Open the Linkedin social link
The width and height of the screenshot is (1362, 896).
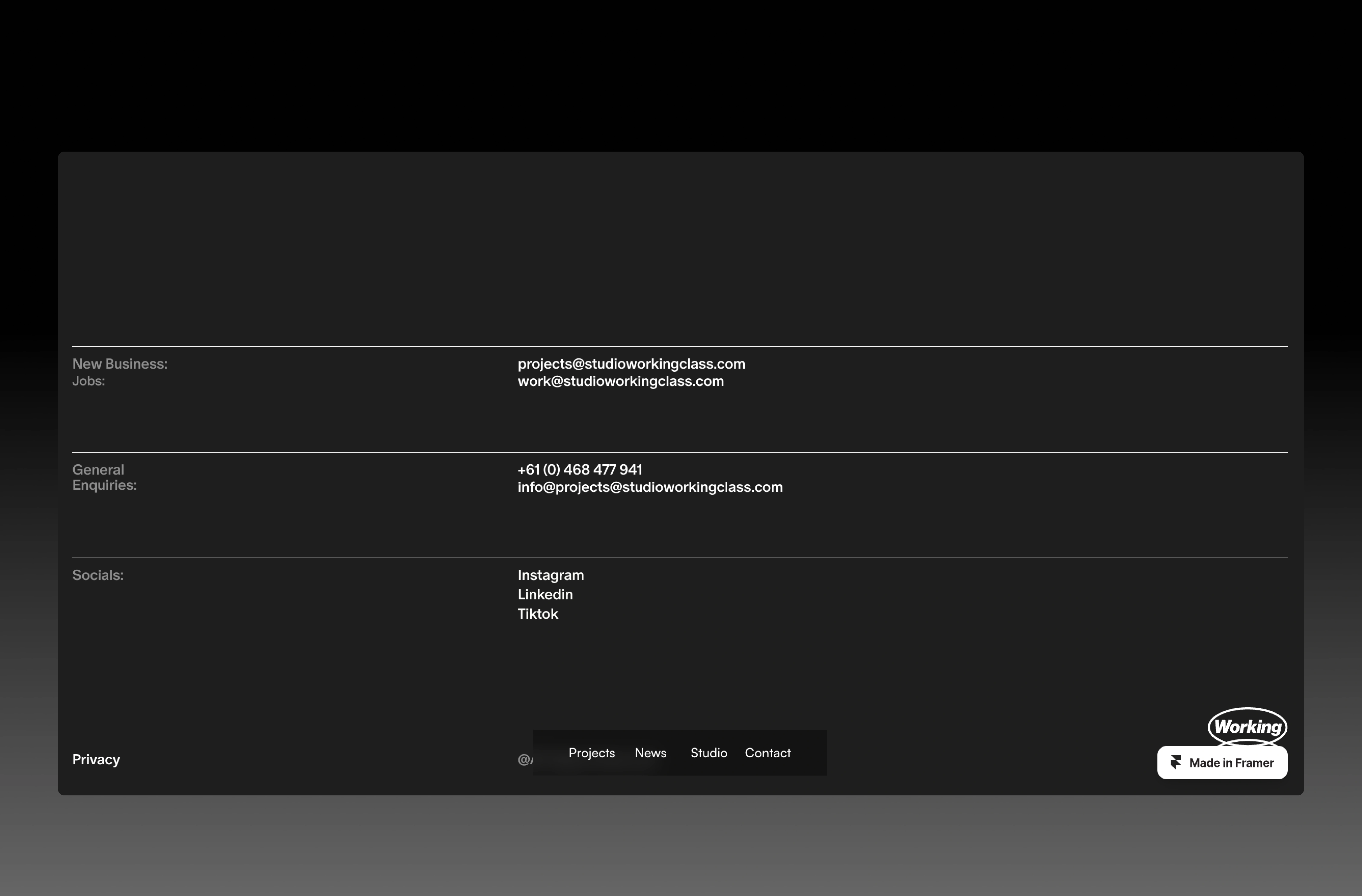[545, 595]
